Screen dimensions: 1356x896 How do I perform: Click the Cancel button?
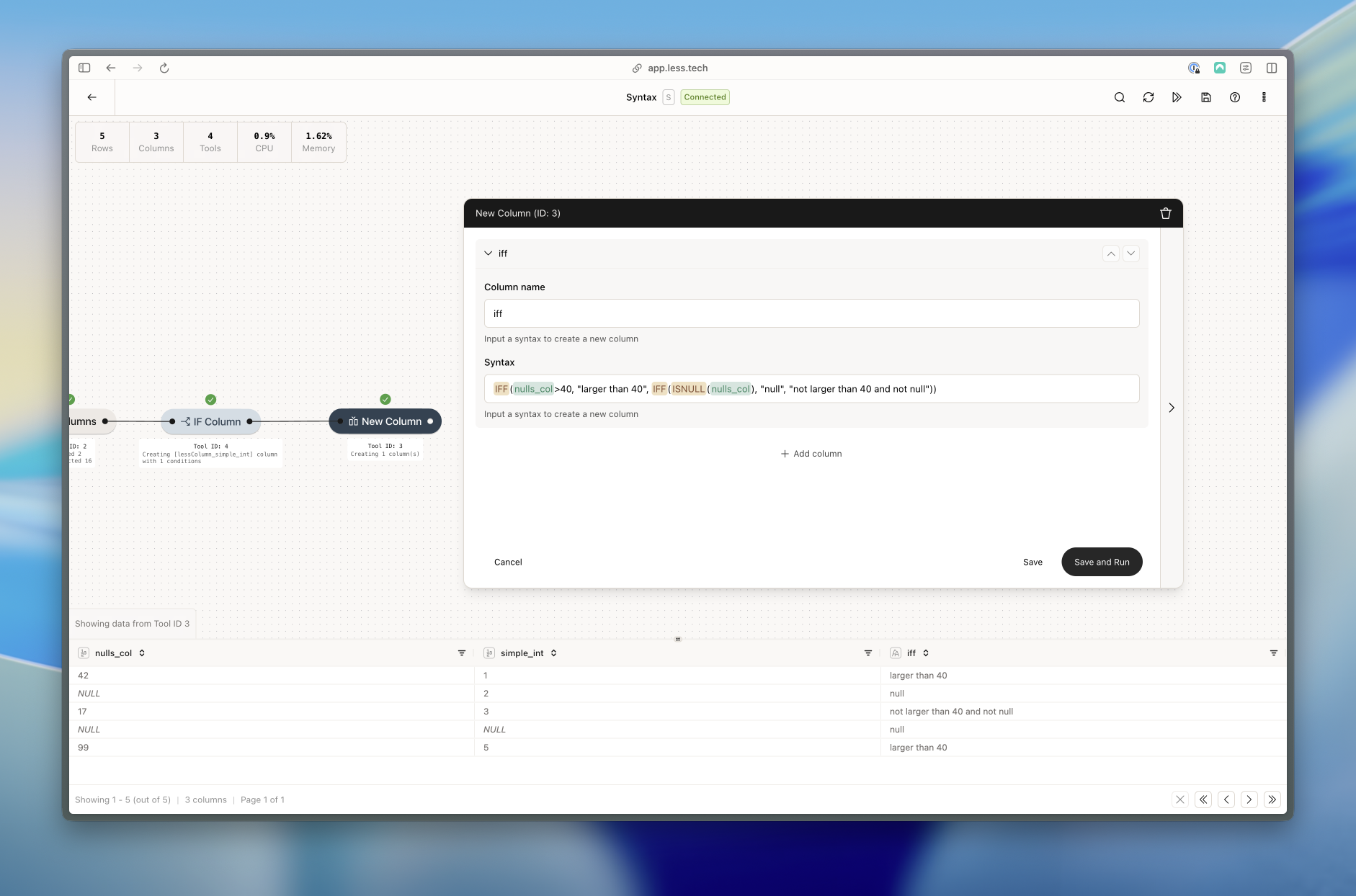508,562
